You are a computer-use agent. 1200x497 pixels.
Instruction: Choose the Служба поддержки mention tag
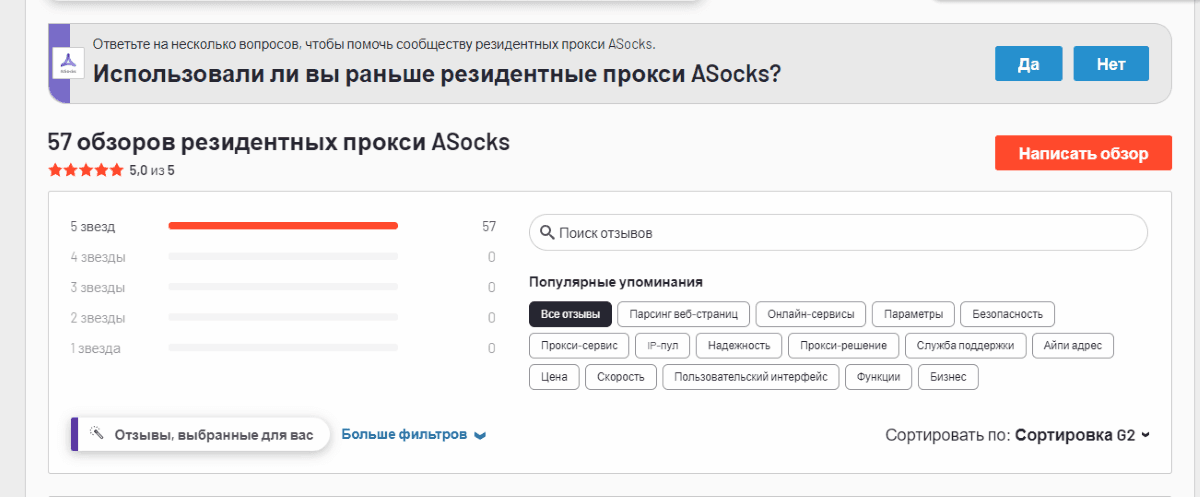tap(965, 345)
